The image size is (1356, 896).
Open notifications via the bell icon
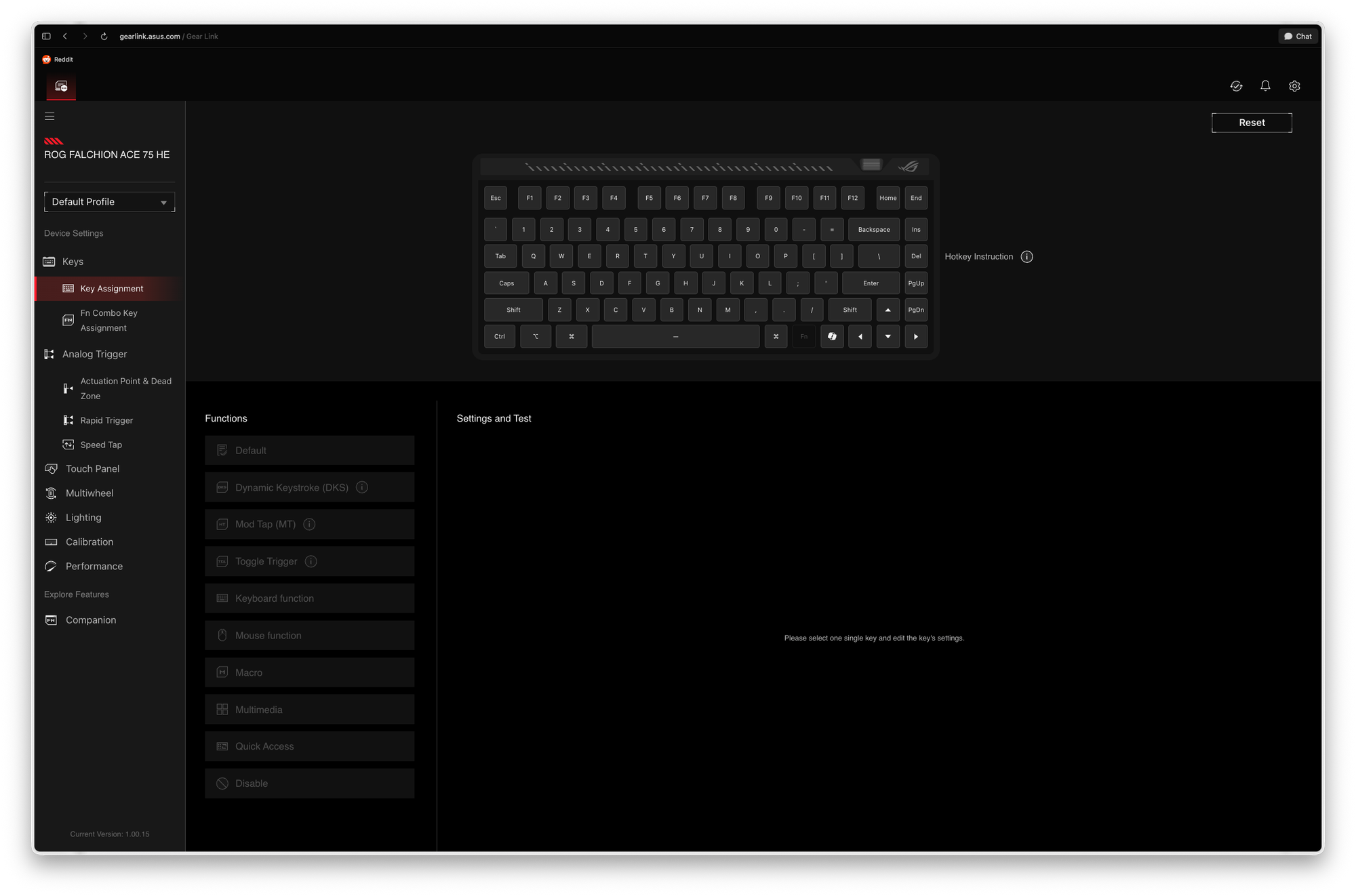1265,86
